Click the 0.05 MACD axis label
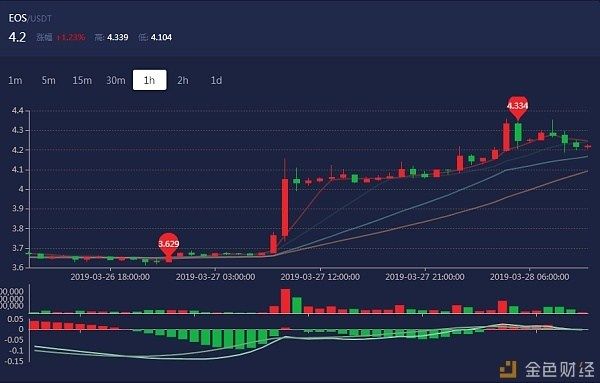The height and width of the screenshot is (383, 600). pyautogui.click(x=15, y=319)
